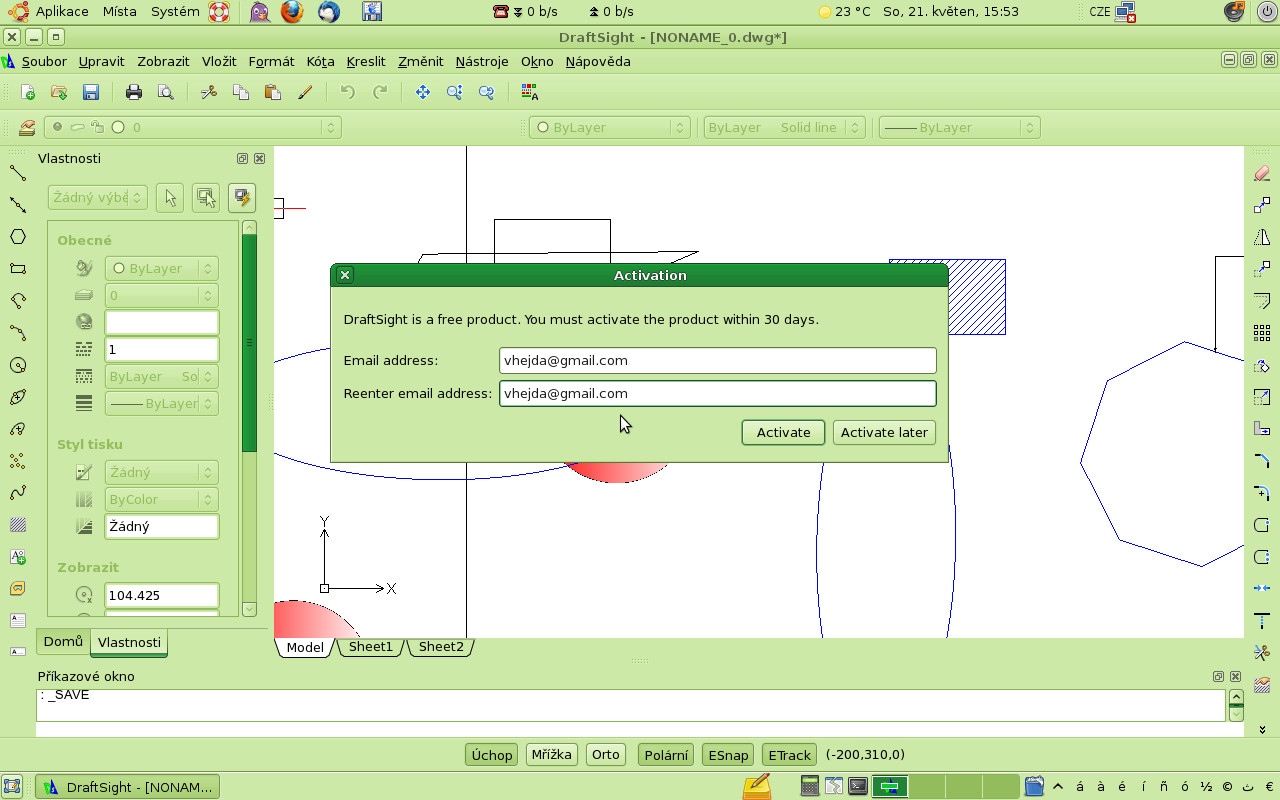Screen dimensions: 1280x800
Task: Create a new drawing with the New icon
Action: tap(28, 92)
